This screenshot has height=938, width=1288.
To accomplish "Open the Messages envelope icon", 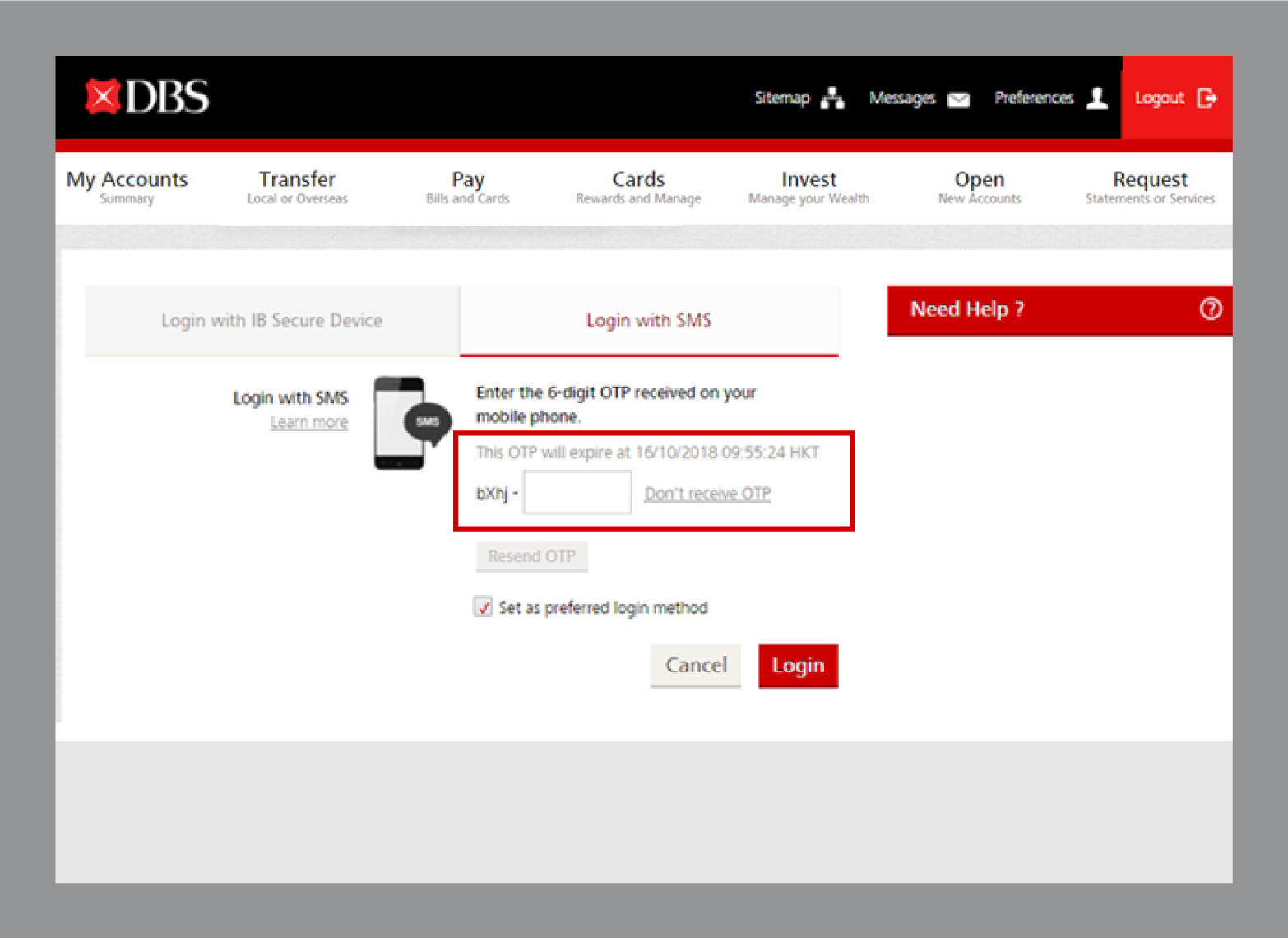I will click(x=958, y=100).
